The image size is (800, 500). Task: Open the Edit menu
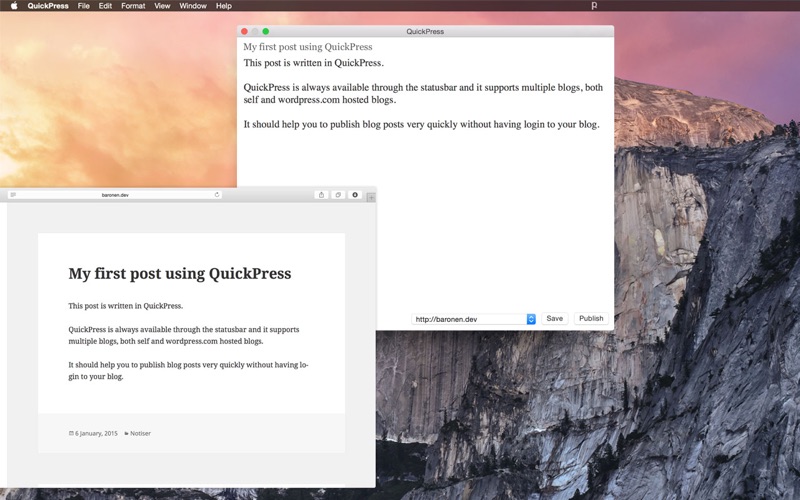tap(105, 6)
